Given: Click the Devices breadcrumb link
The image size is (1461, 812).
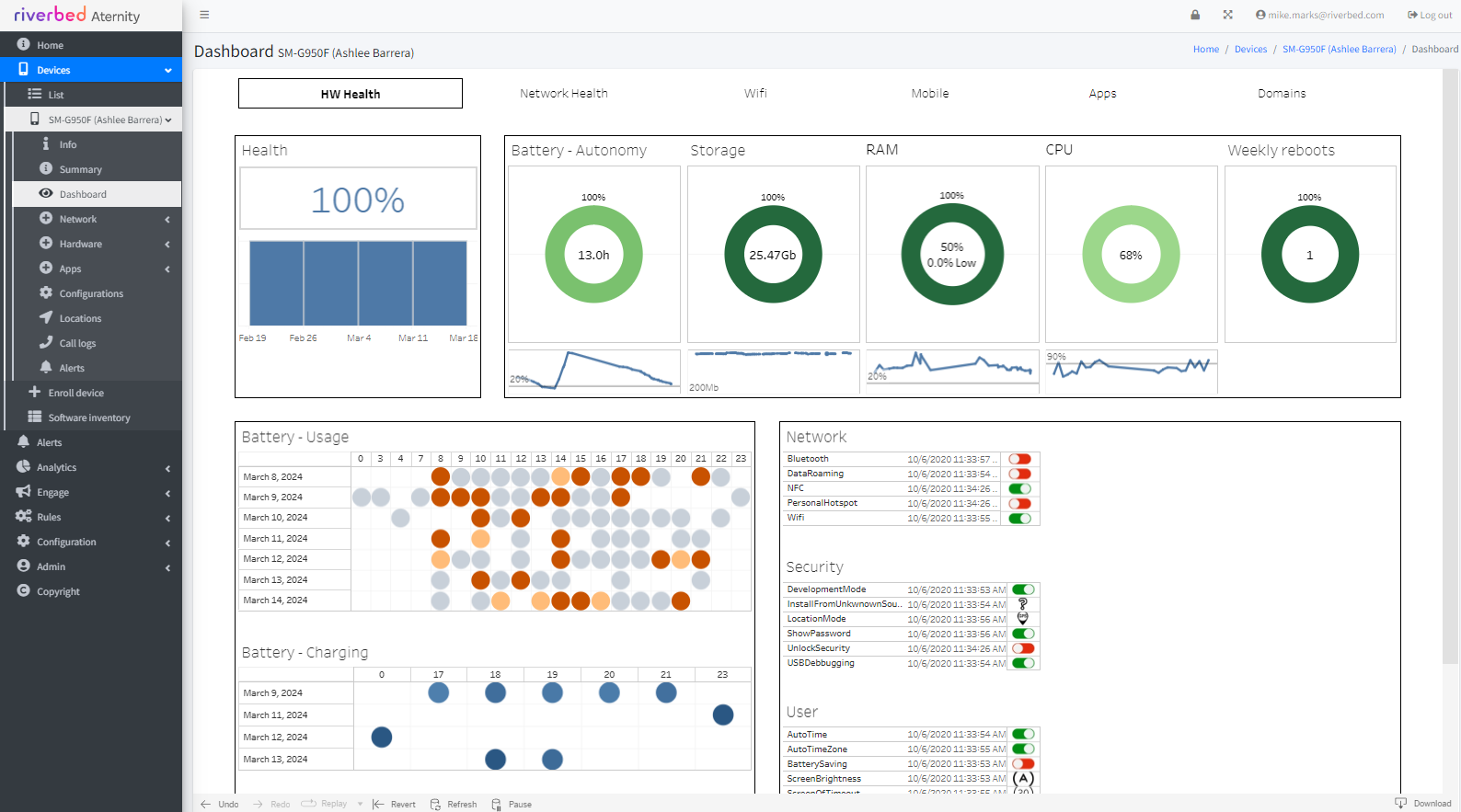Looking at the screenshot, I should pos(1250,50).
